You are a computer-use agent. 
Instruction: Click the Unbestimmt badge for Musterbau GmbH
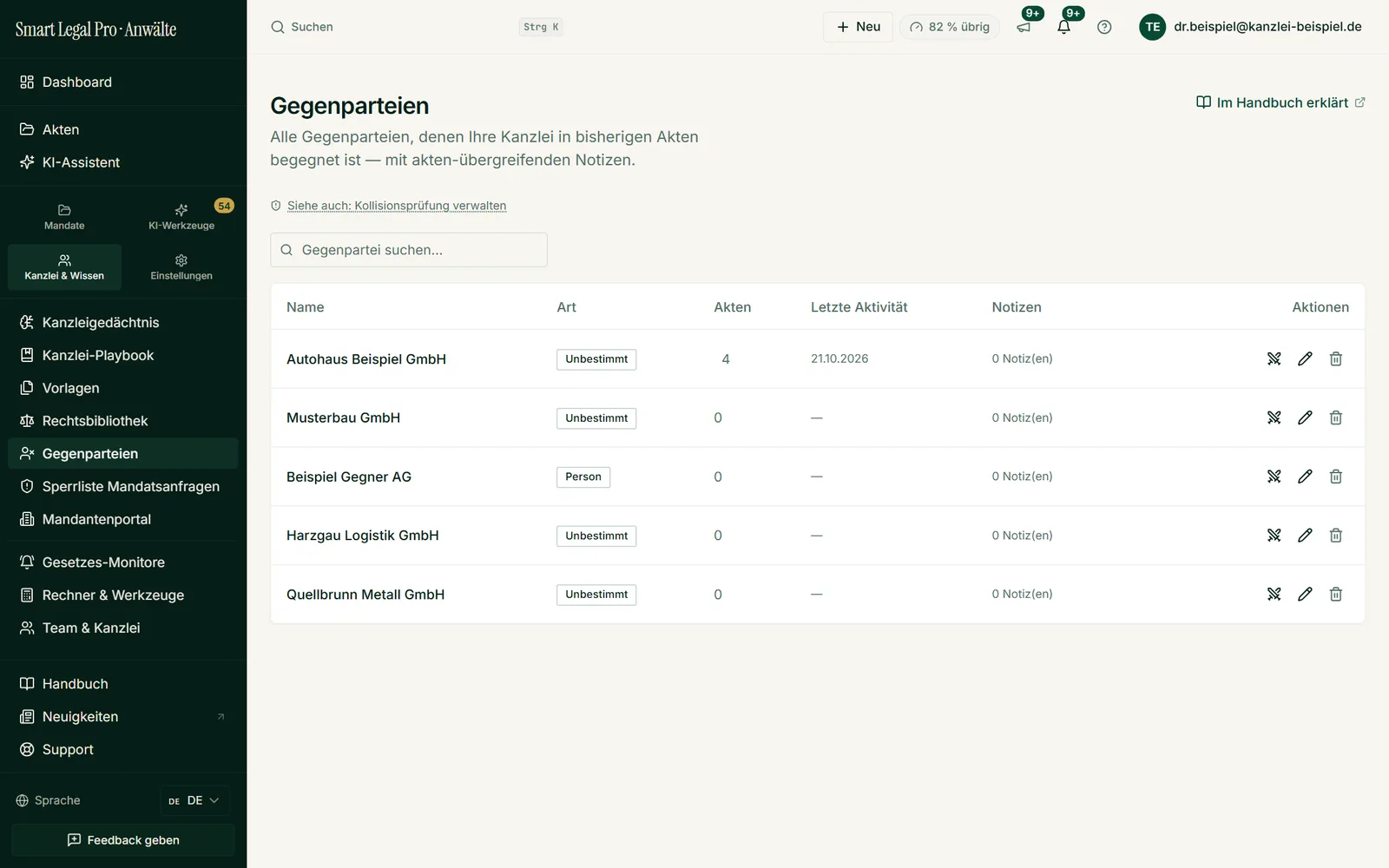click(596, 418)
